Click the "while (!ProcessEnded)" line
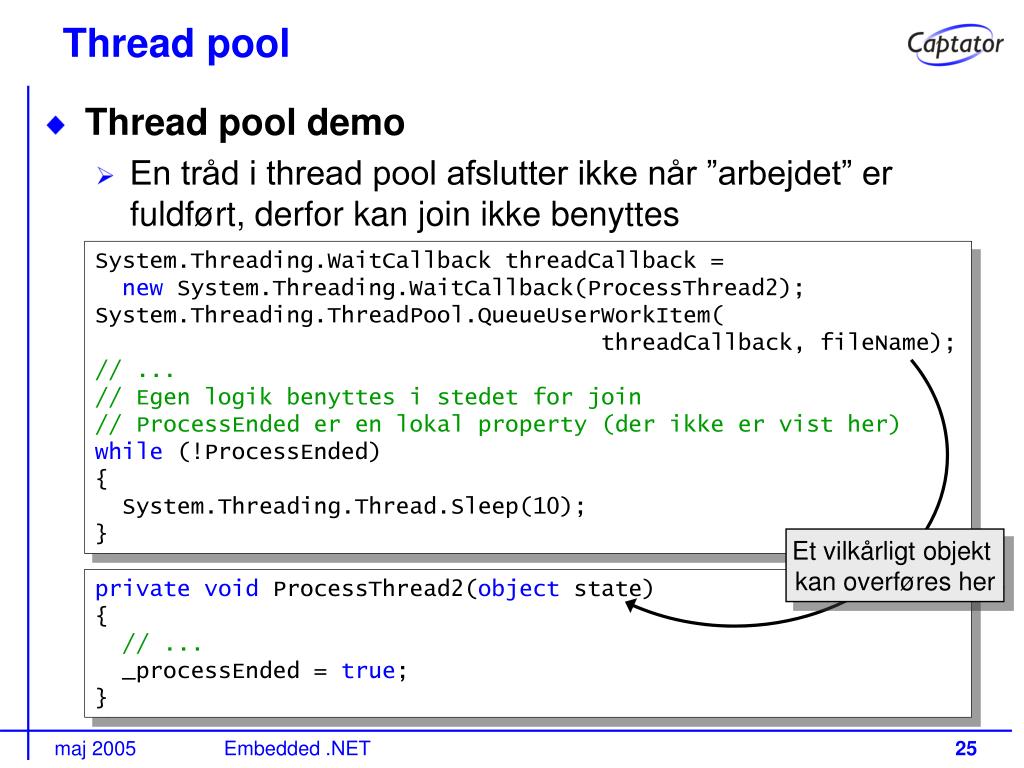This screenshot has height=768, width=1024. (x=237, y=451)
